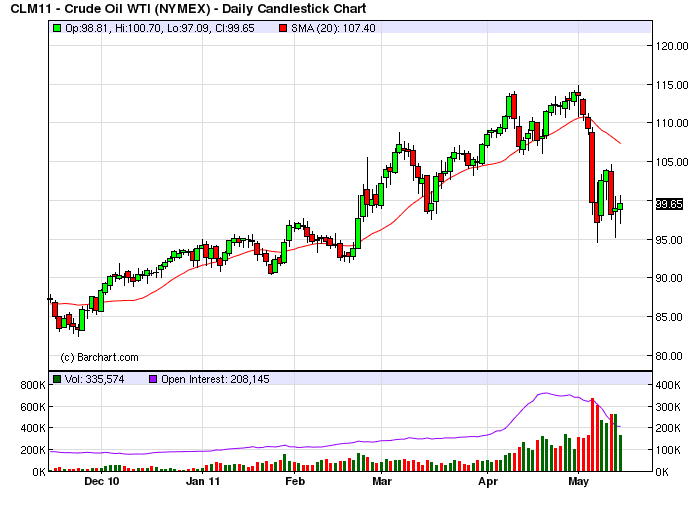
Task: Click the 300K open interest axis label
Action: point(668,407)
